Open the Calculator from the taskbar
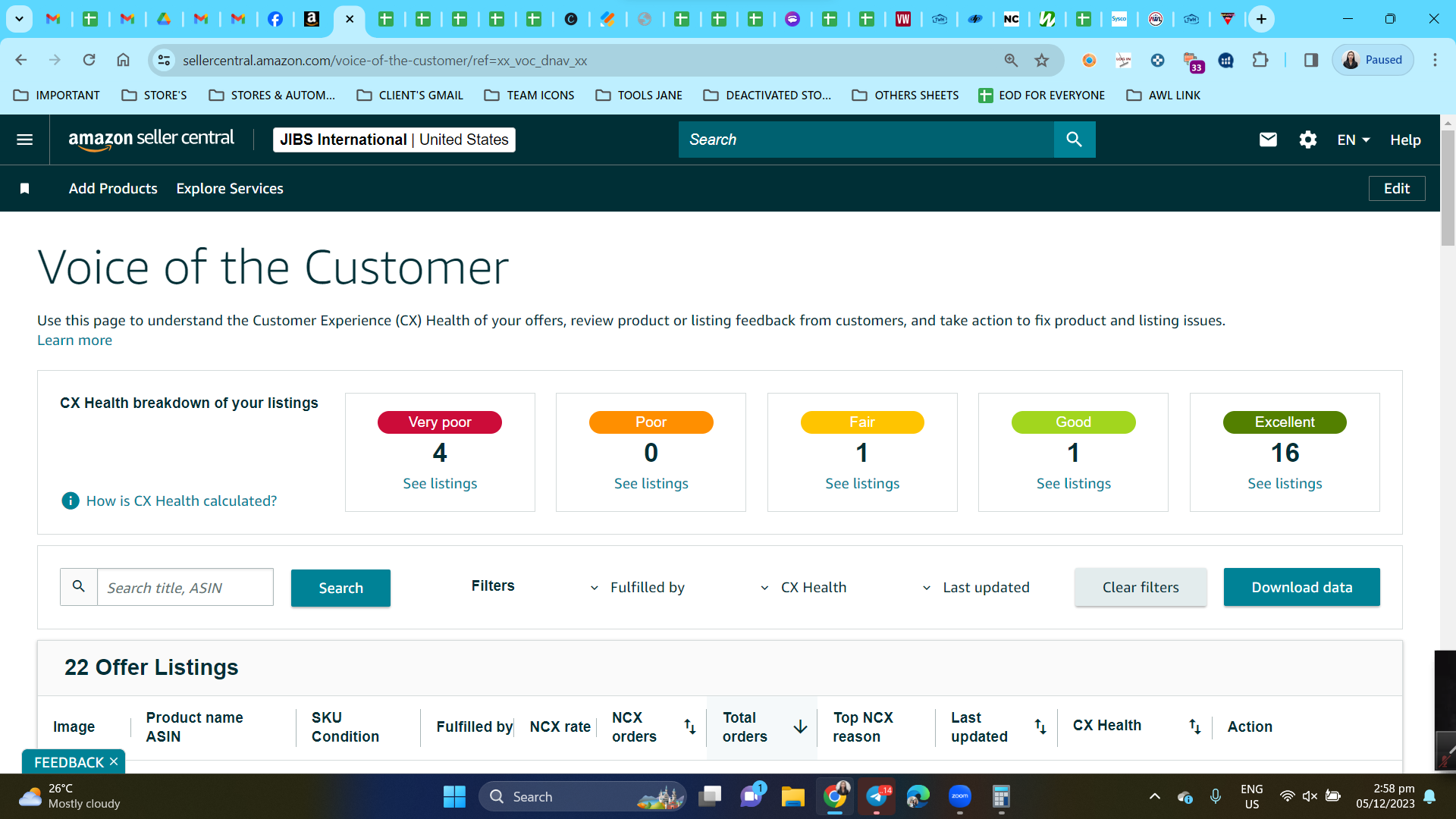 [1001, 796]
